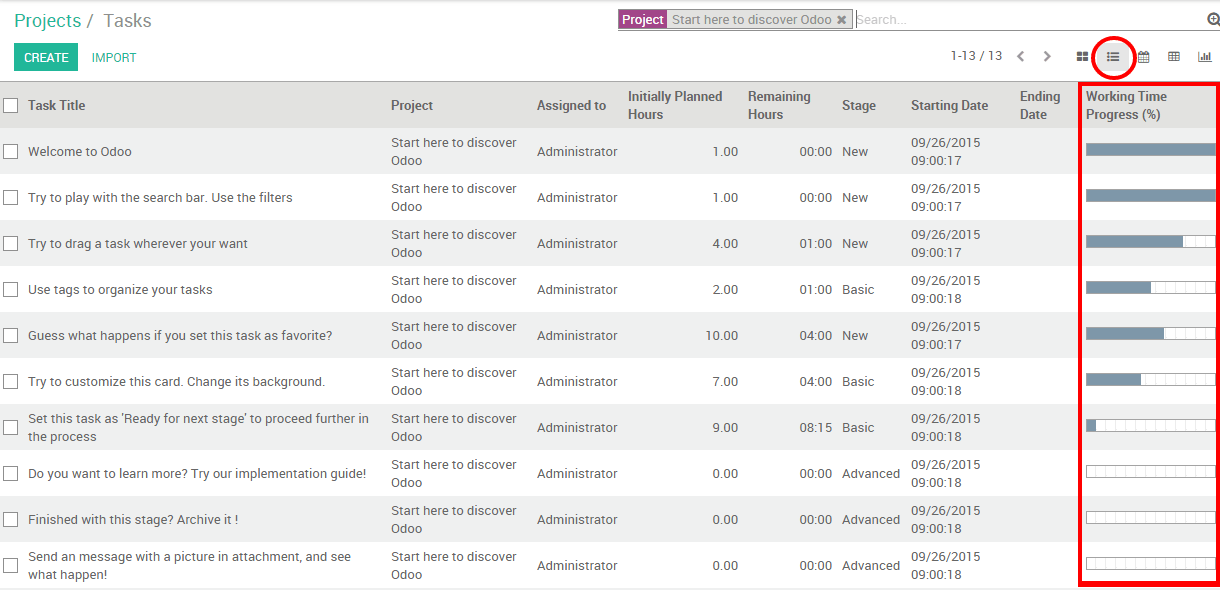1220x590 pixels.
Task: Go to the next page of tasks
Action: 1046,56
